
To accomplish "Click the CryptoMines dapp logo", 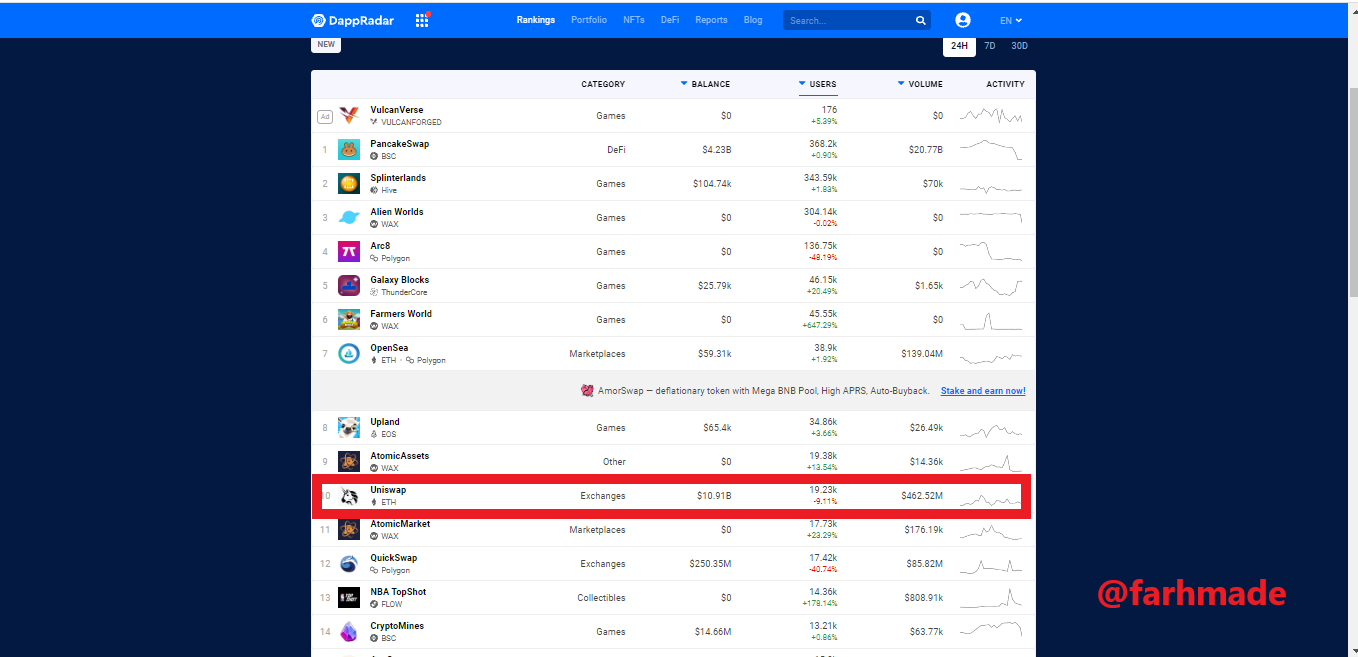I will click(x=349, y=632).
